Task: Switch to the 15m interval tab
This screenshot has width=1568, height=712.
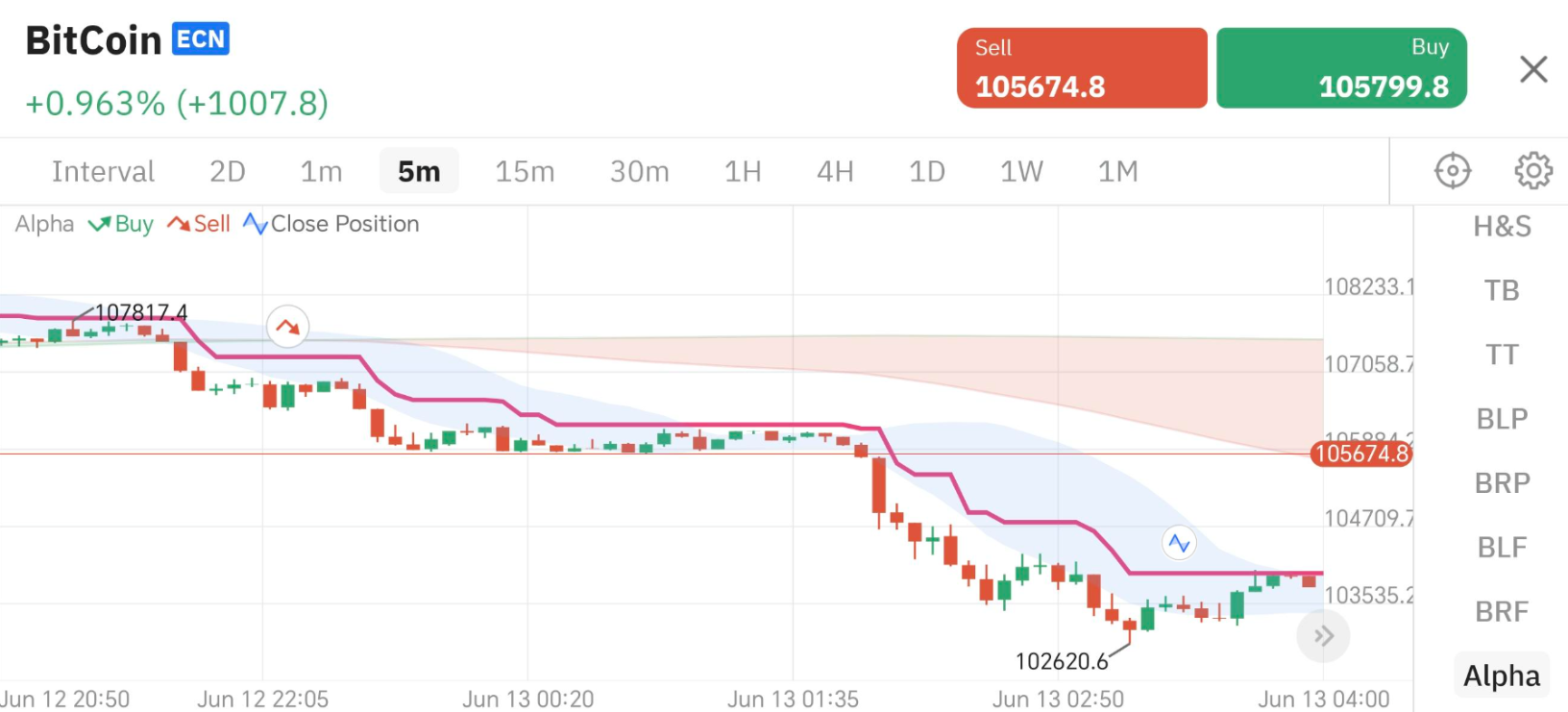Action: tap(525, 171)
